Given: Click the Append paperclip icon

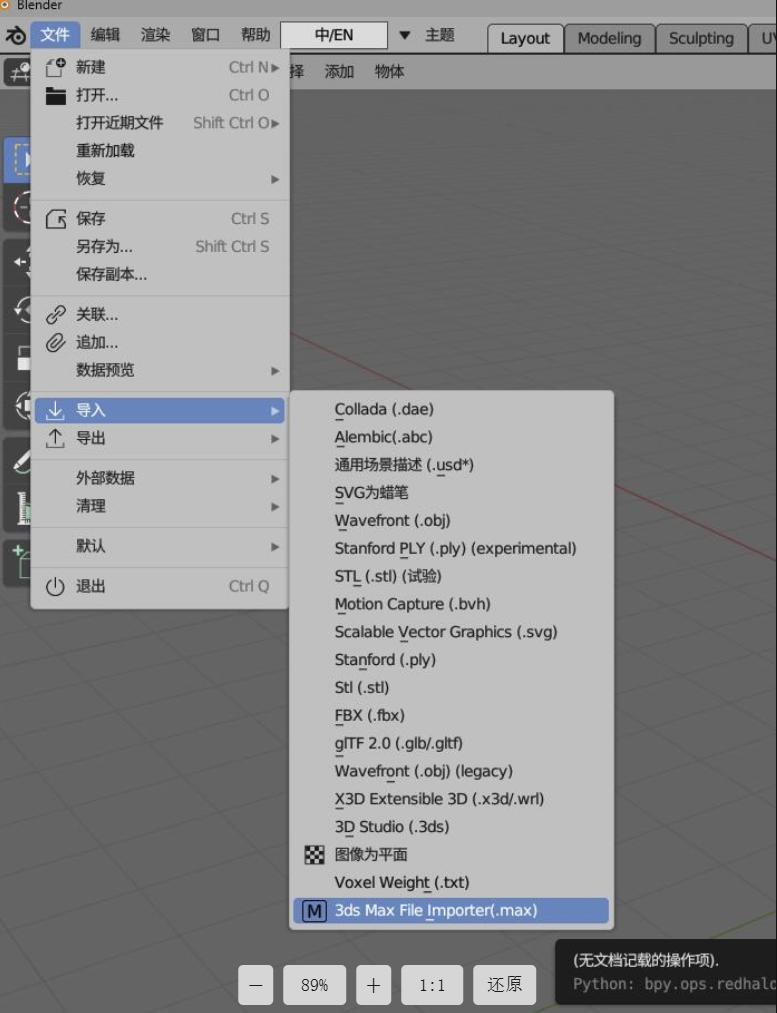Looking at the screenshot, I should (56, 342).
